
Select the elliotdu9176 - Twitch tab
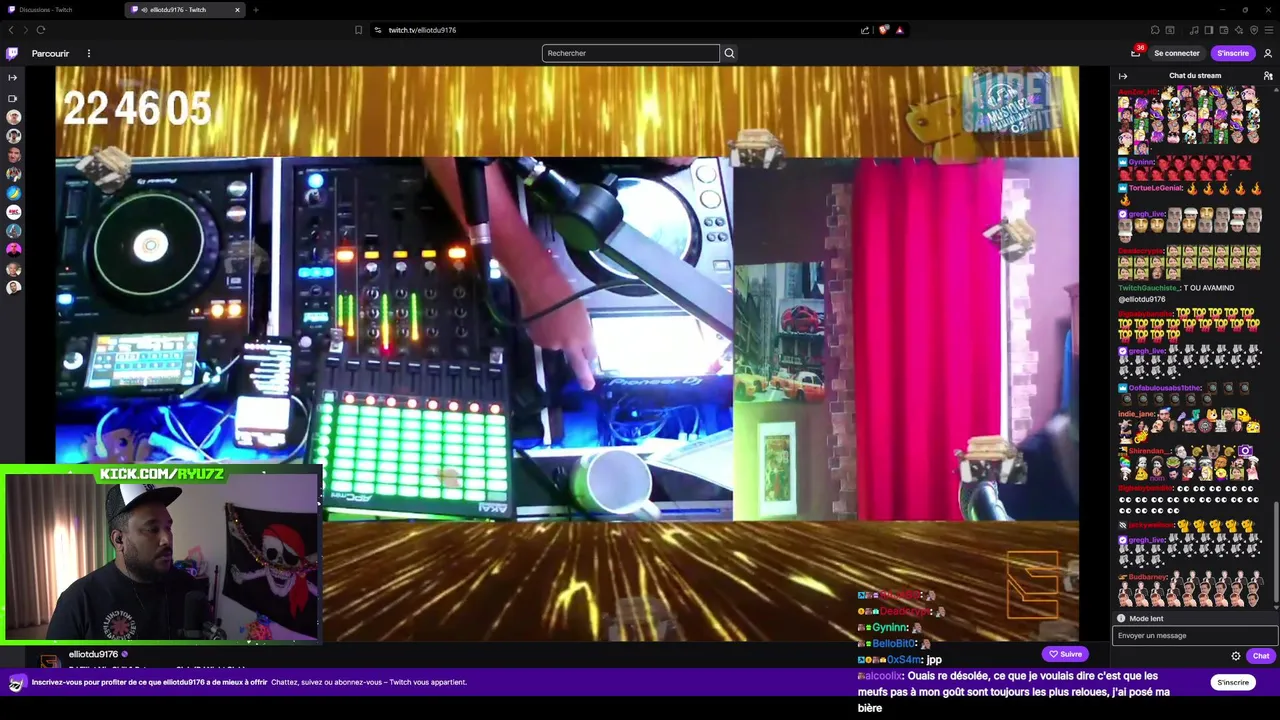point(185,10)
